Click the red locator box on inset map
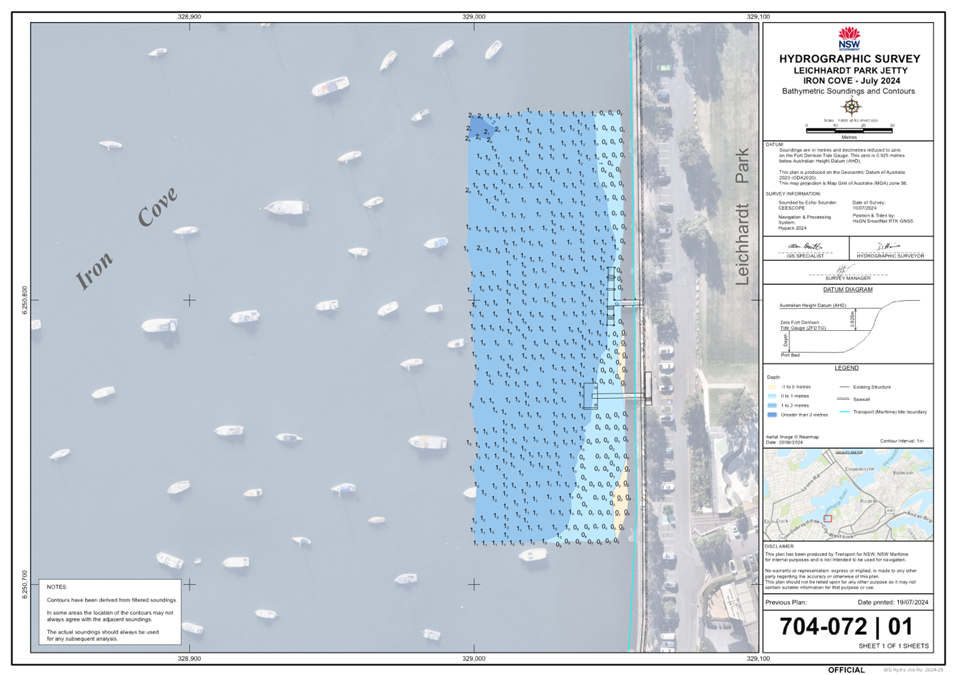955x675 pixels. [x=826, y=519]
